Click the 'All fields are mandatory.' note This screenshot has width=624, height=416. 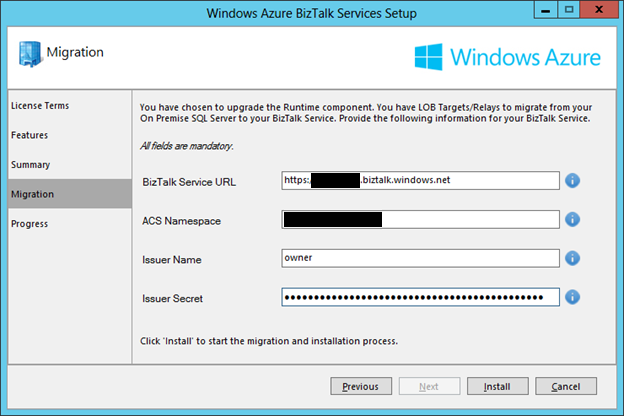coord(187,146)
